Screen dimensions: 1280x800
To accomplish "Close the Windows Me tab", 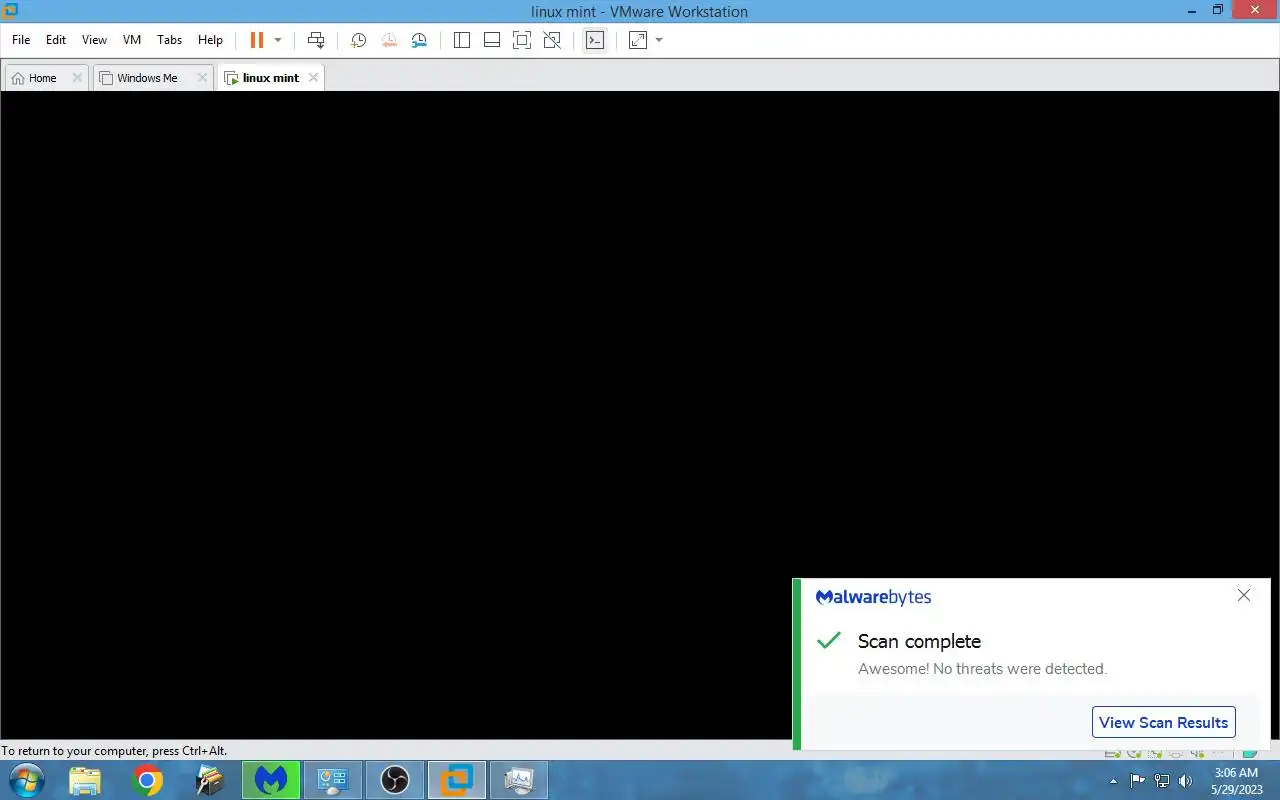I will pos(202,77).
